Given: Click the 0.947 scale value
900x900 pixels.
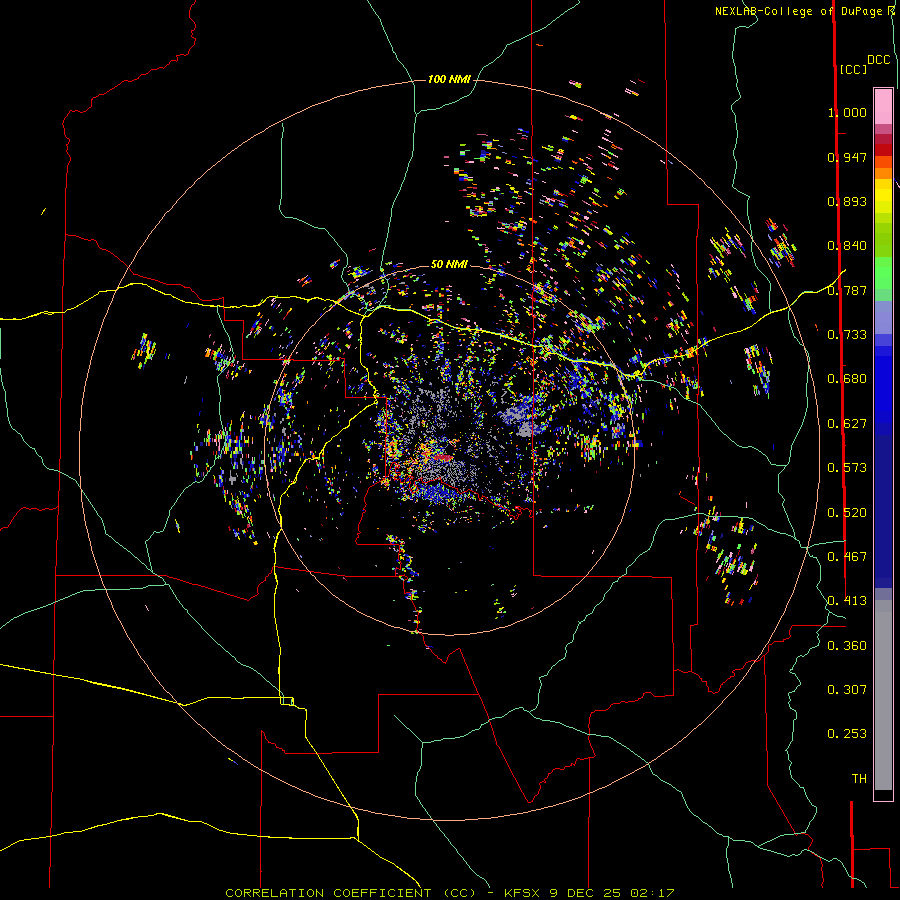Looking at the screenshot, I should point(847,157).
